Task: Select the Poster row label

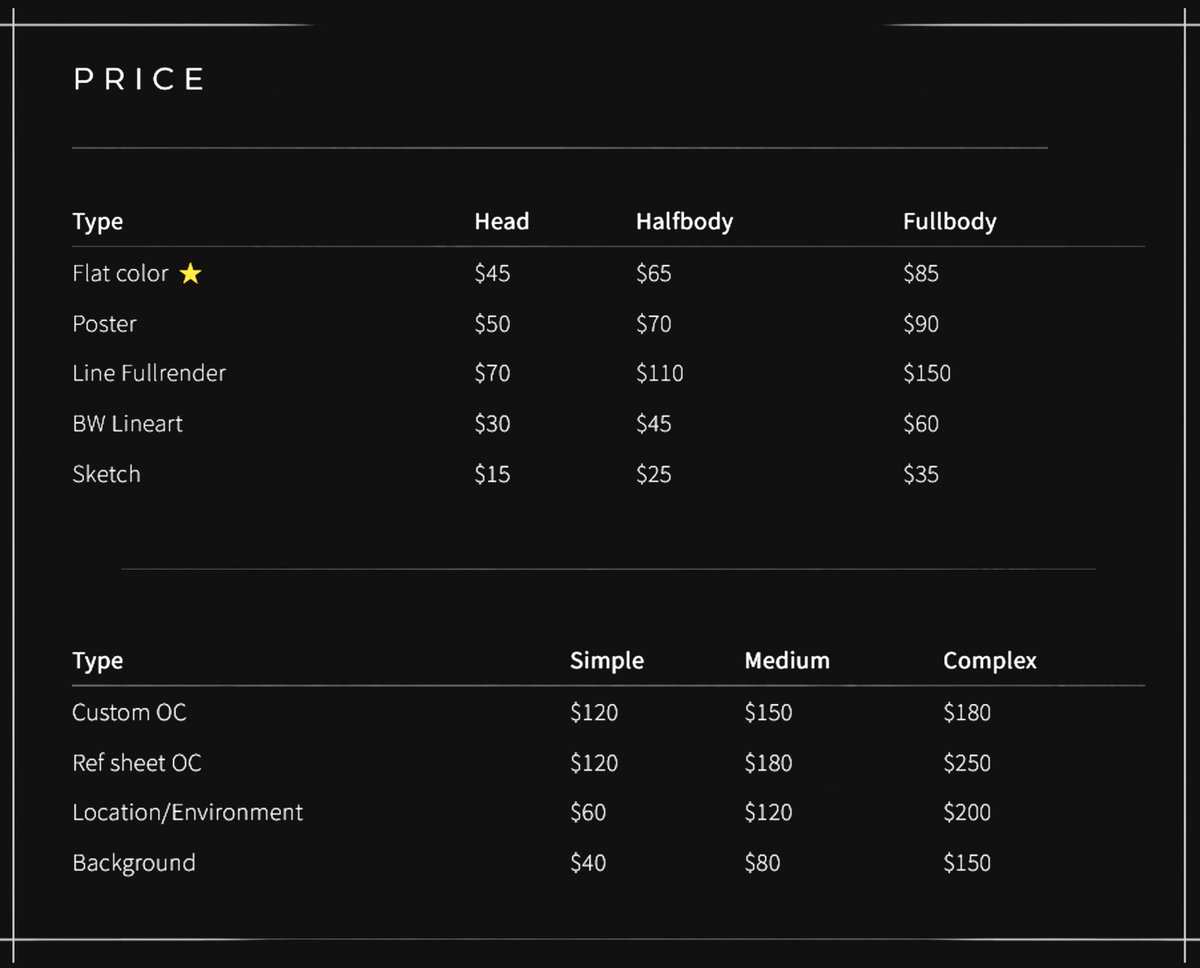Action: [x=104, y=324]
